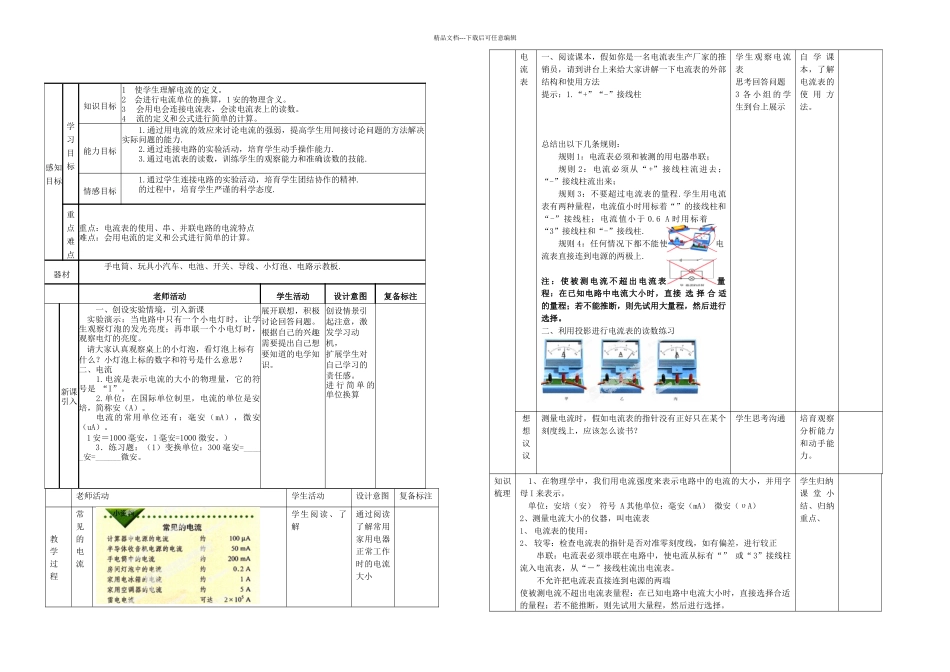Viewport: 950px width, 672px height.
Task: Click the line 难点：会用电流的定义和公式进行简单的计算
Action: coord(165,238)
